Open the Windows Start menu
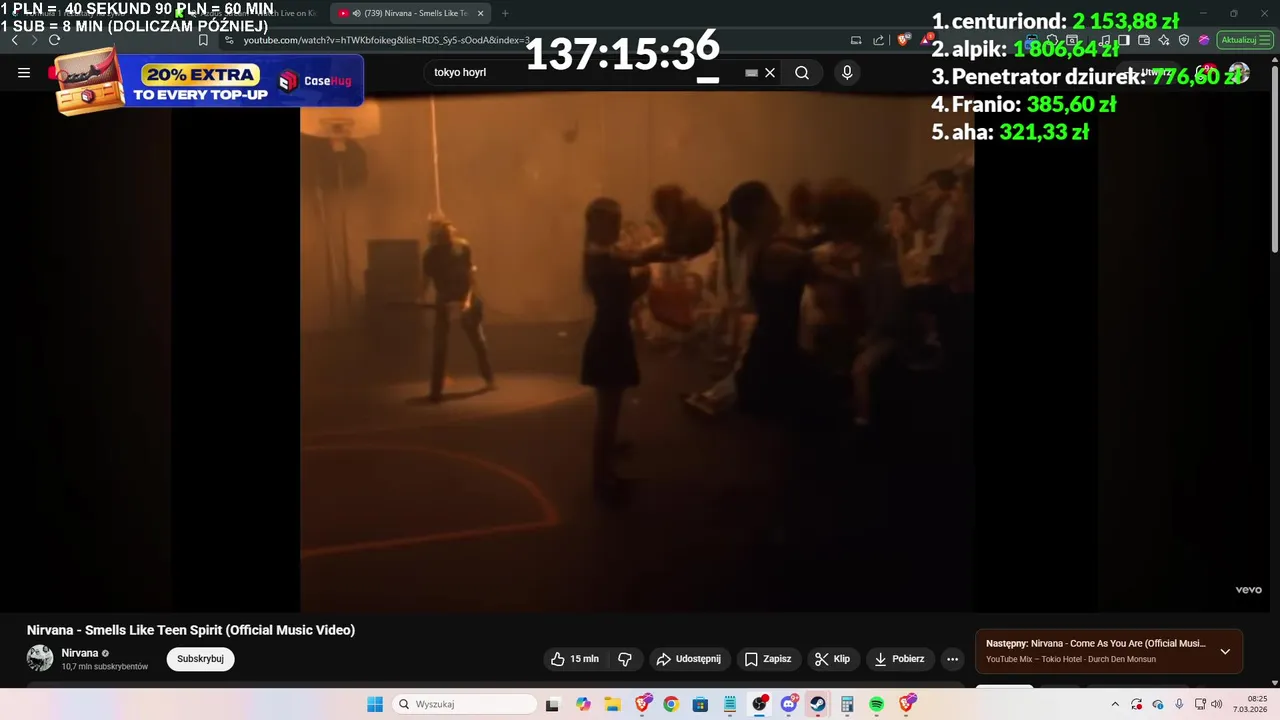This screenshot has width=1280, height=720. tap(375, 704)
